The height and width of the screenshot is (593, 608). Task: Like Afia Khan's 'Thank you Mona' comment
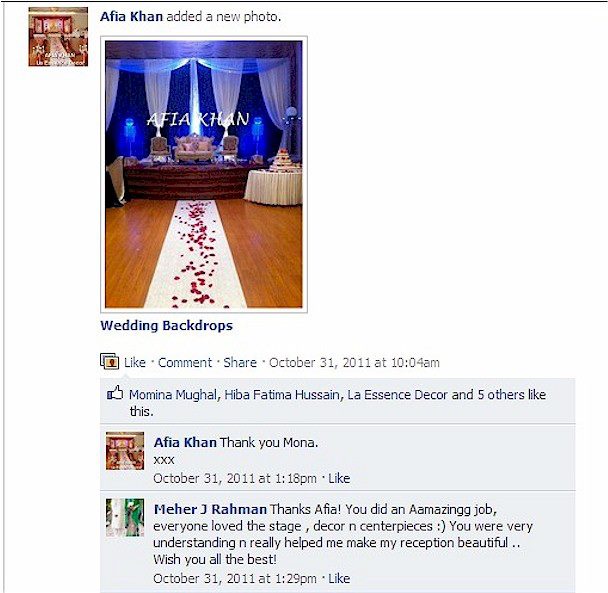(339, 479)
